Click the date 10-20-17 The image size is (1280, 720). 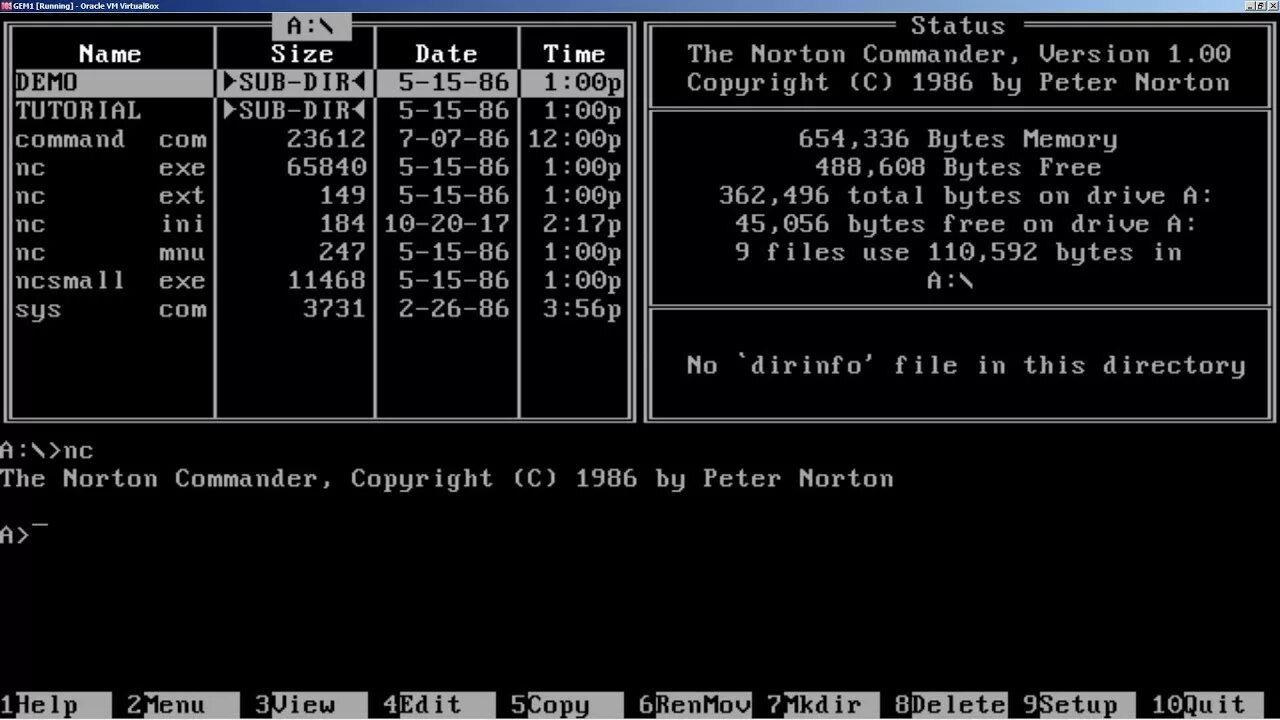pyautogui.click(x=446, y=224)
